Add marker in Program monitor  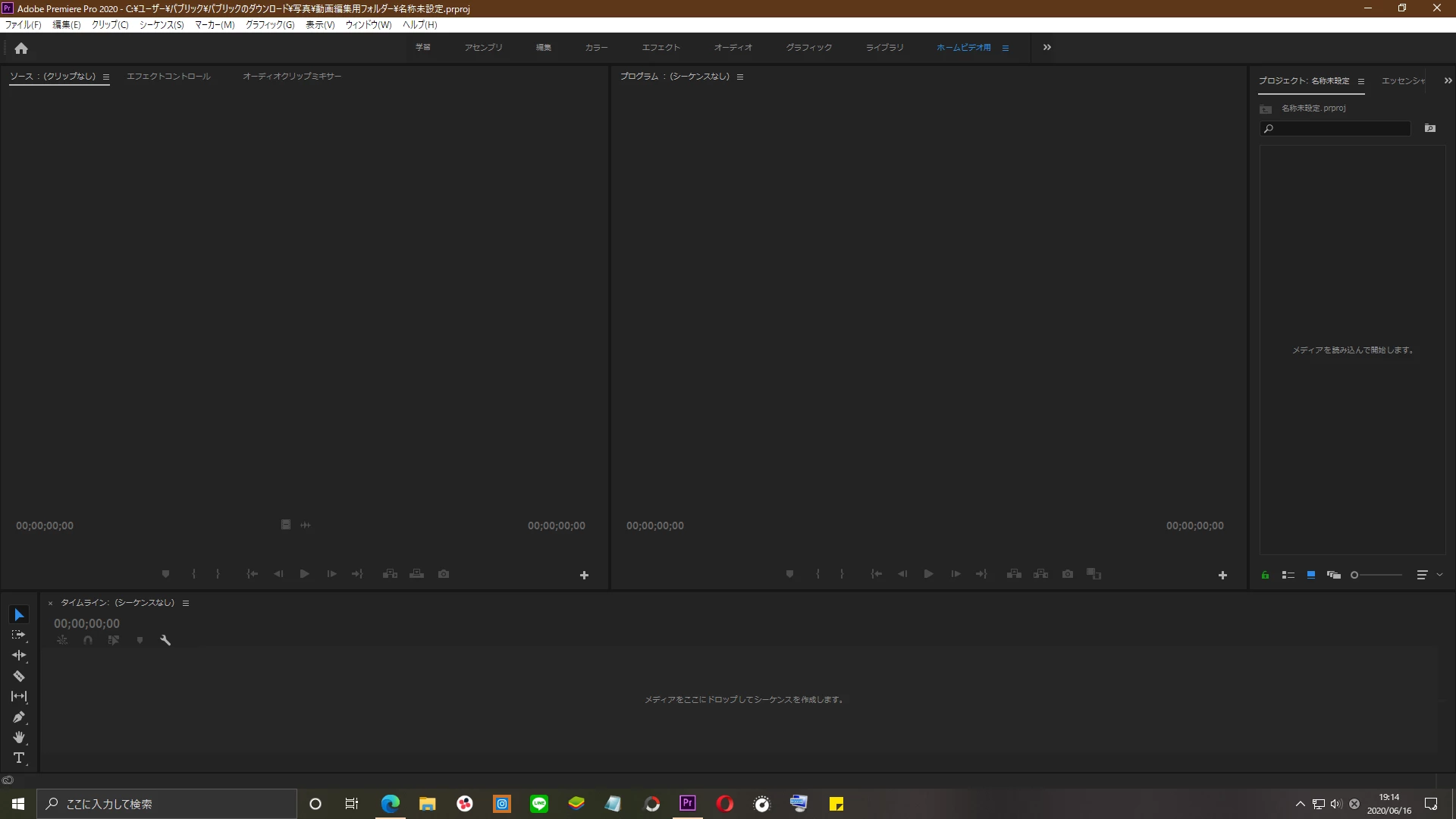click(789, 574)
